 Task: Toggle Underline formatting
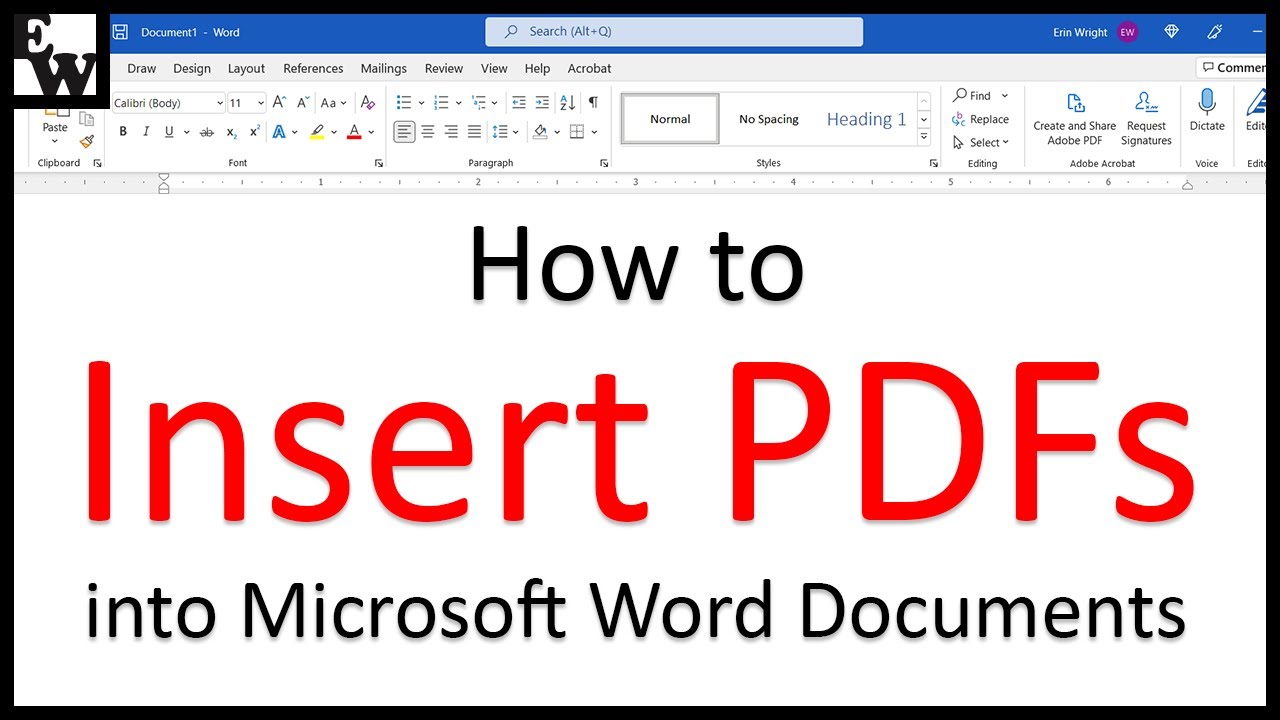169,132
